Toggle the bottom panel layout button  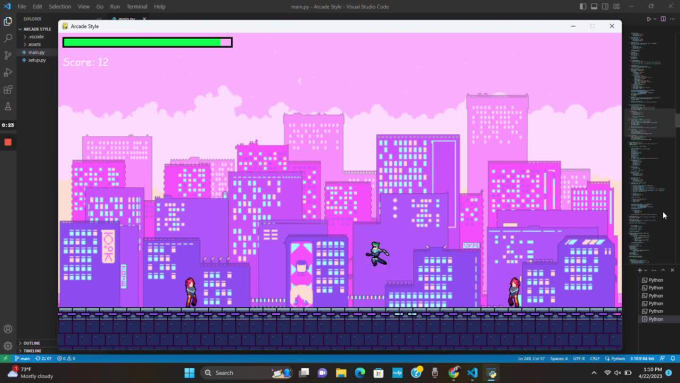click(x=594, y=7)
